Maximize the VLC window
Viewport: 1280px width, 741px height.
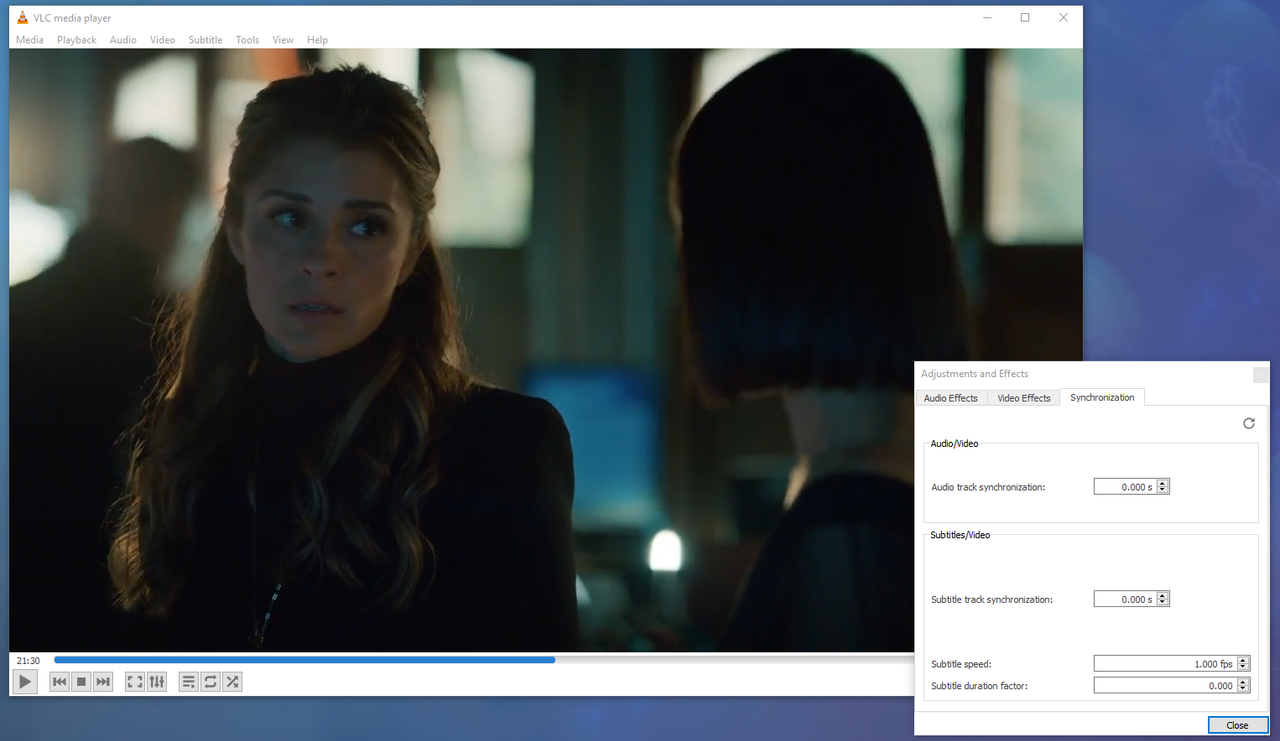pyautogui.click(x=1025, y=18)
